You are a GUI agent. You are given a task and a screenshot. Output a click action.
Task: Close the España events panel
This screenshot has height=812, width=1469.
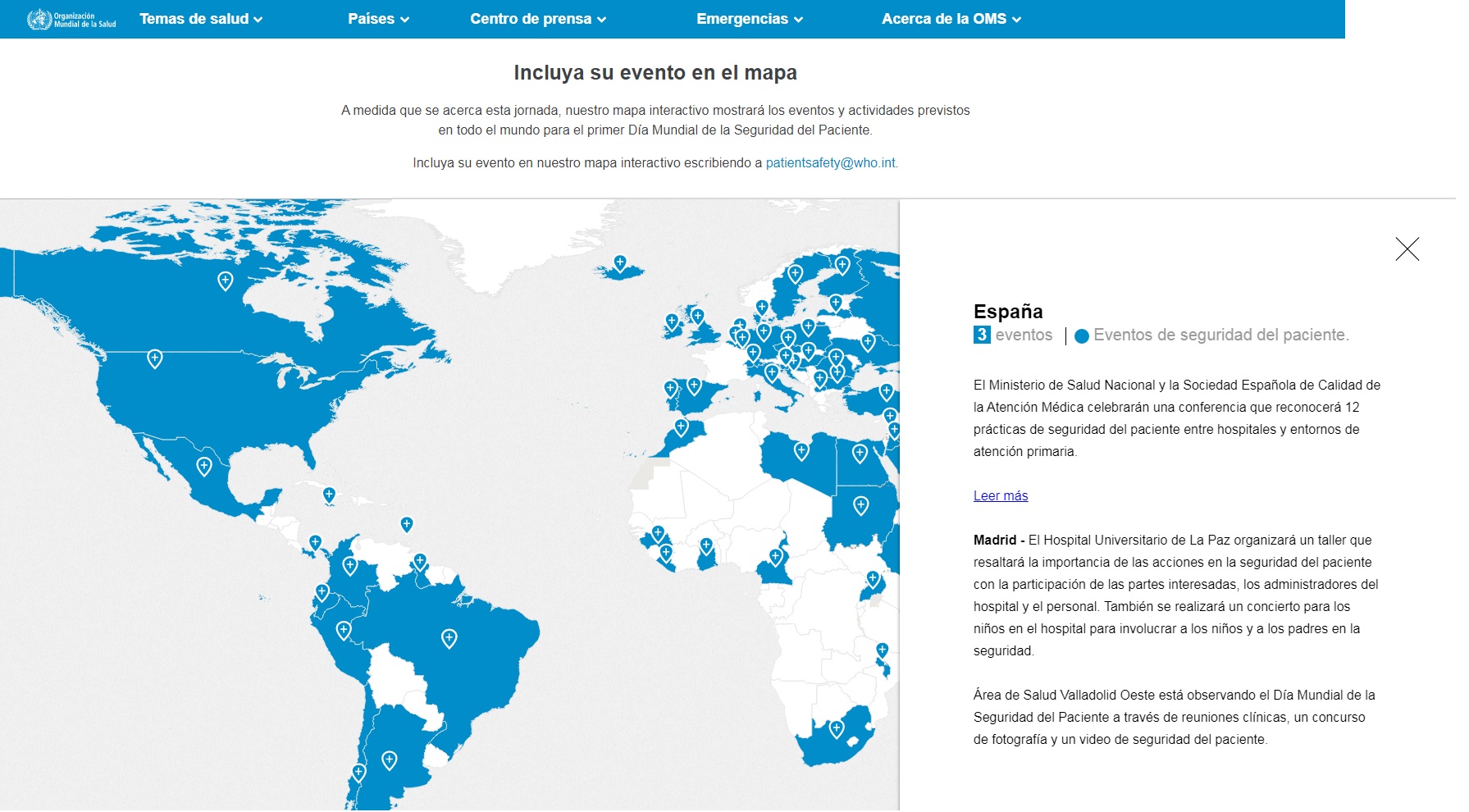point(1407,249)
